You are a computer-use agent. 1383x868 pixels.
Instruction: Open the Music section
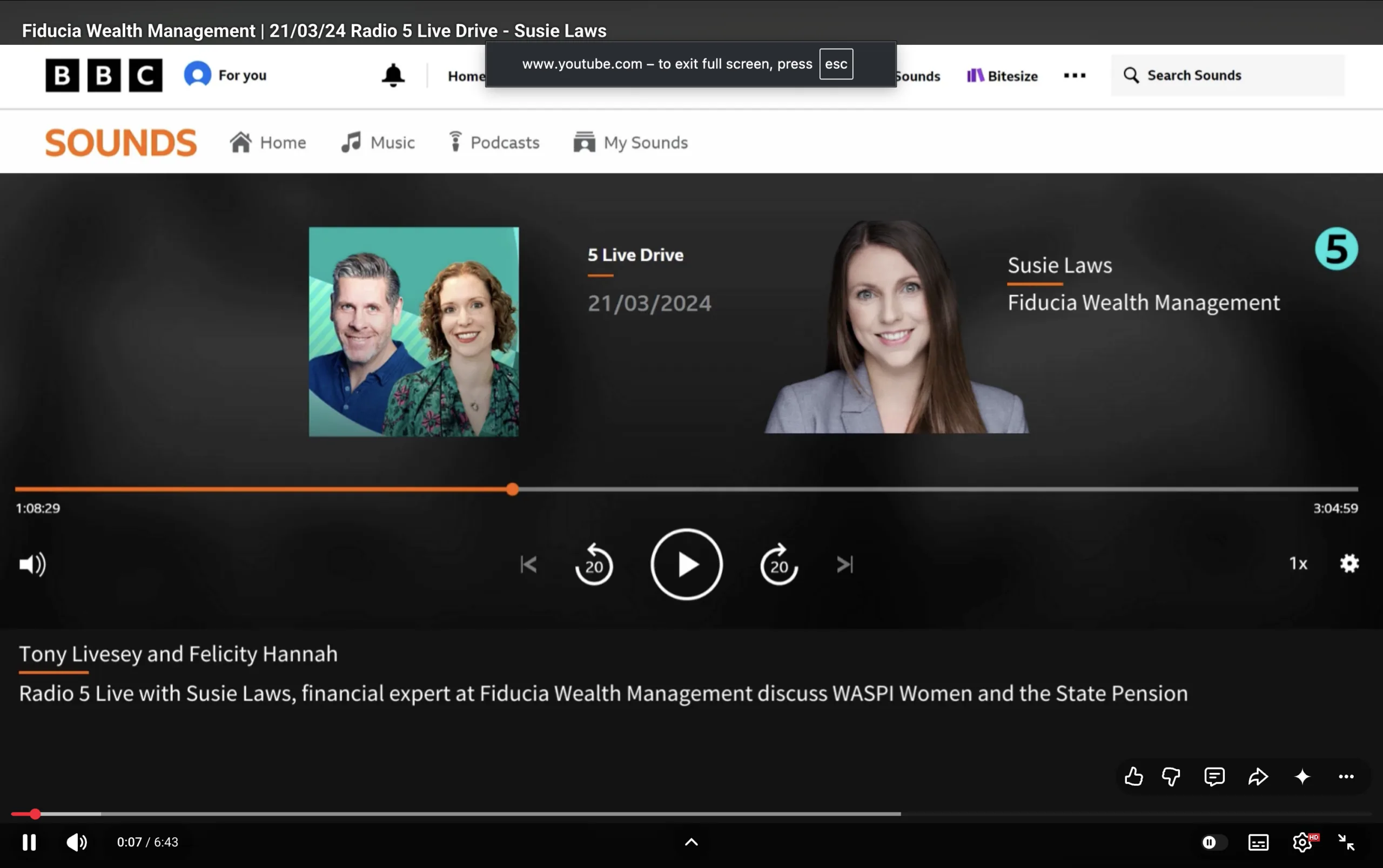(x=377, y=143)
